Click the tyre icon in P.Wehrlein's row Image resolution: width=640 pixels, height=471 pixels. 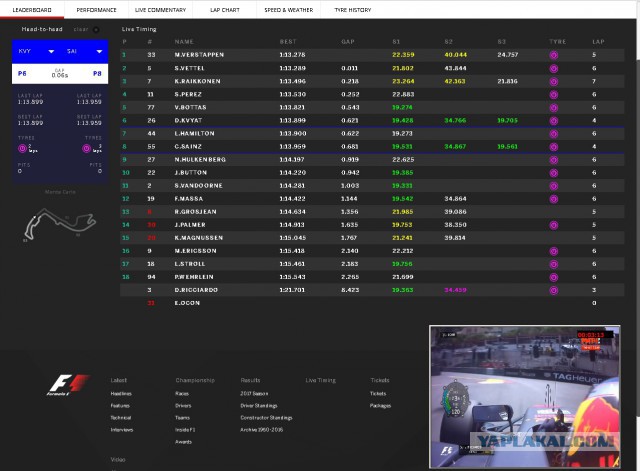coord(553,277)
